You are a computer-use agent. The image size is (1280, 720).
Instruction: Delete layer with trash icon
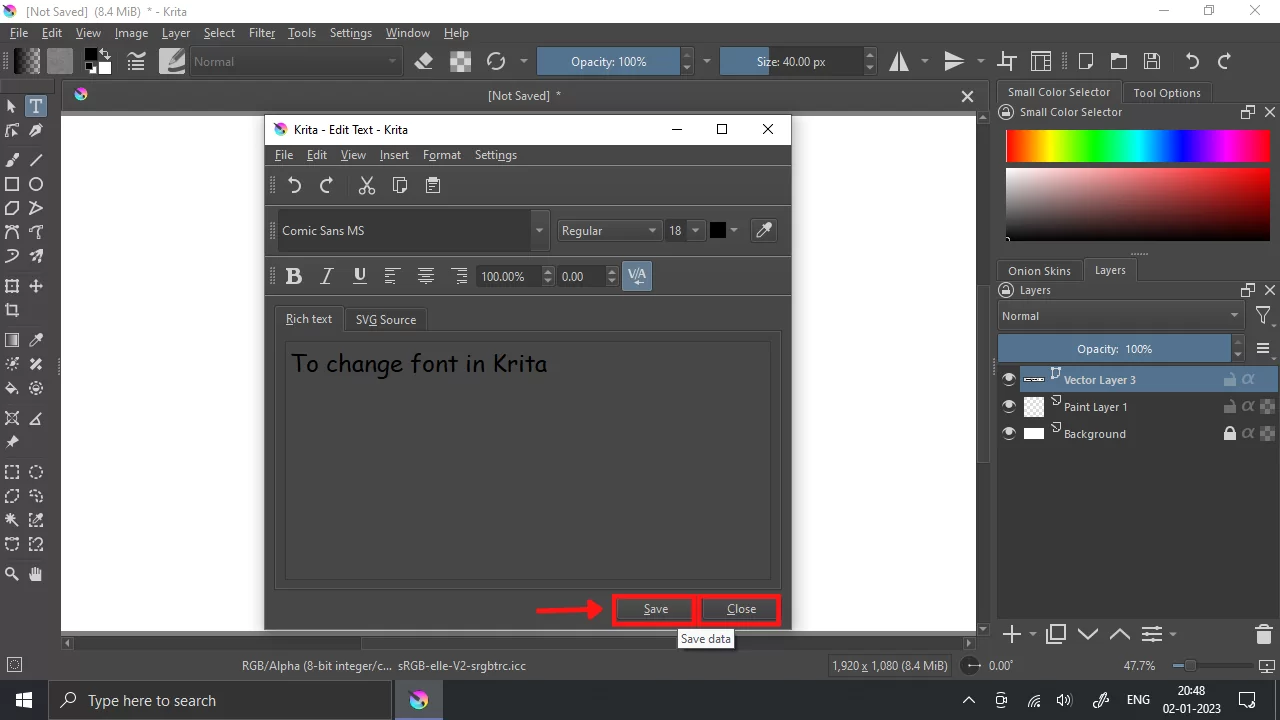pos(1263,634)
